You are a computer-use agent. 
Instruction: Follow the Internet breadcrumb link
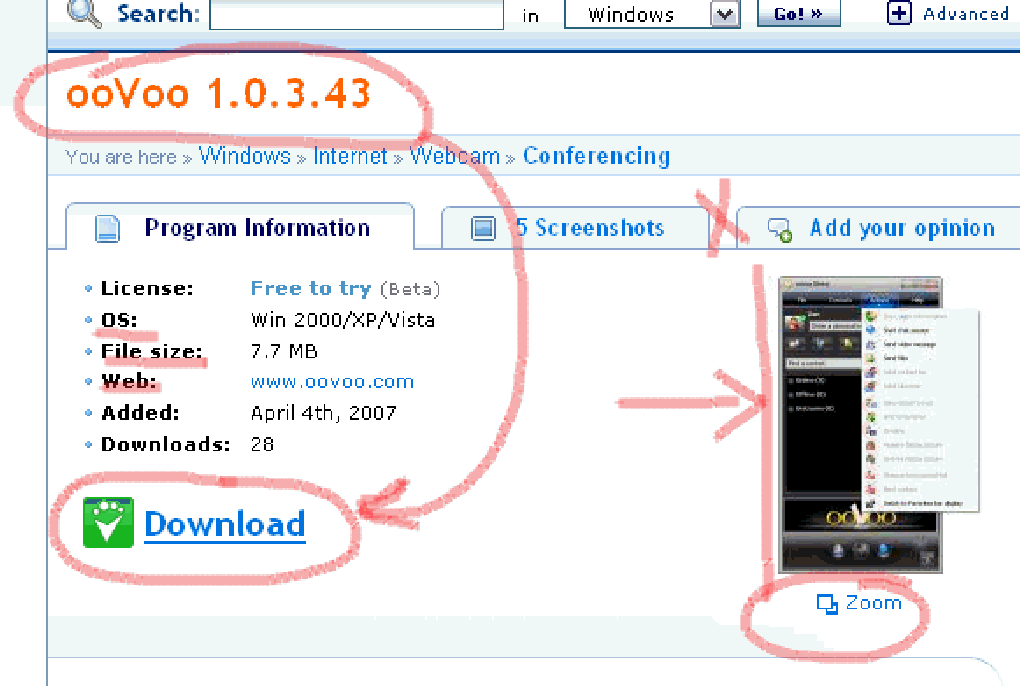(x=350, y=156)
